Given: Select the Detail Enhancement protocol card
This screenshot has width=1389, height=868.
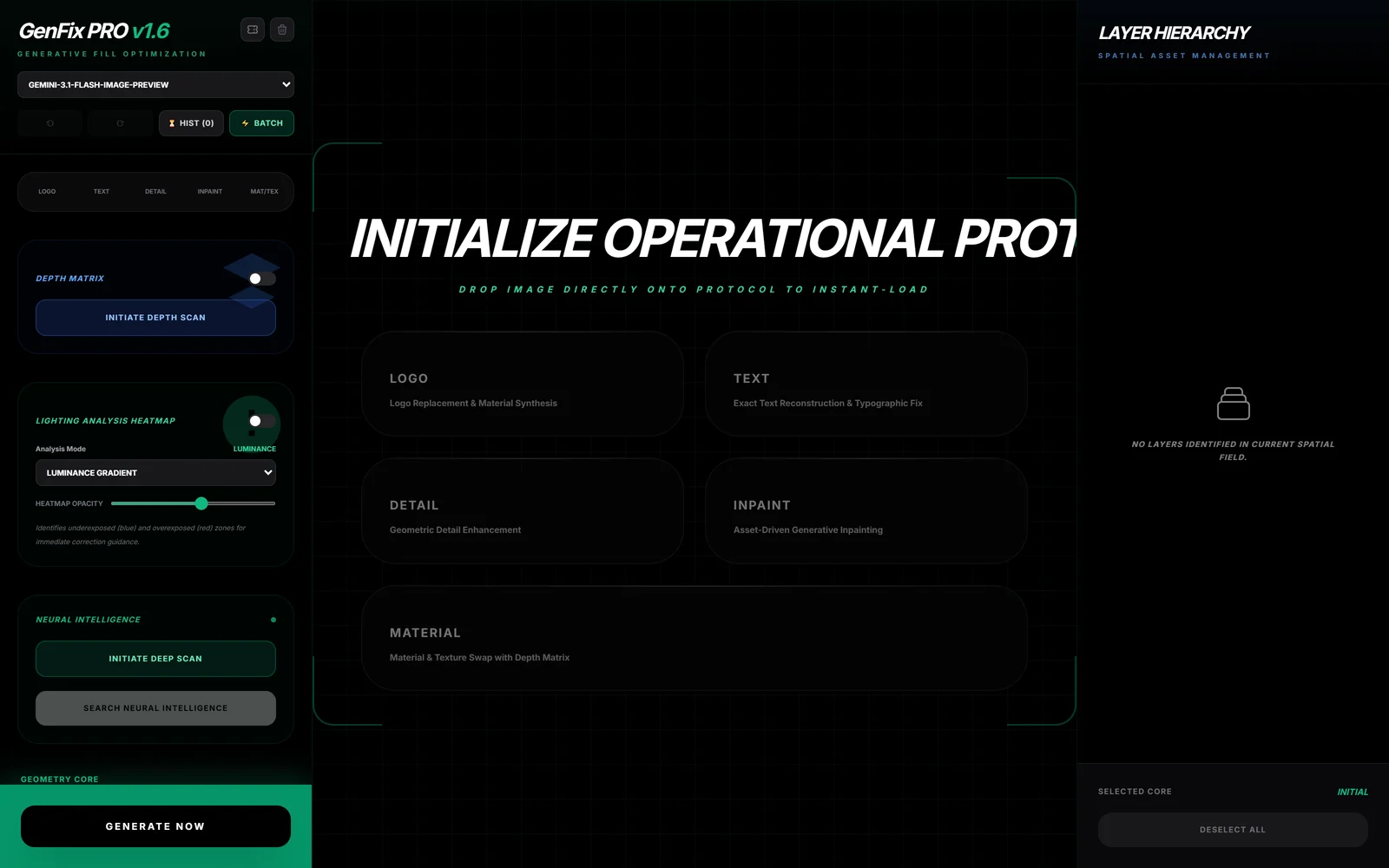Looking at the screenshot, I should tap(523, 511).
